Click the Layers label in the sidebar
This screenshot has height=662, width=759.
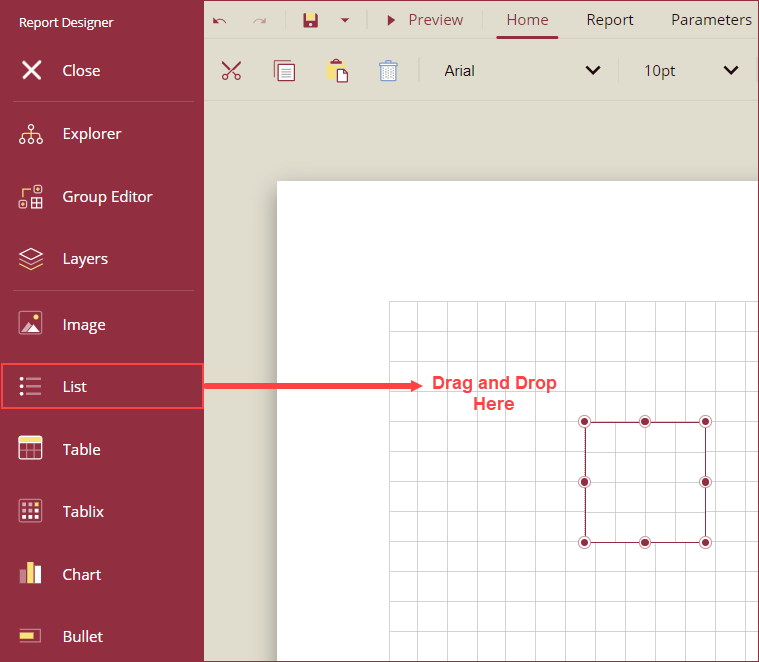click(x=85, y=259)
